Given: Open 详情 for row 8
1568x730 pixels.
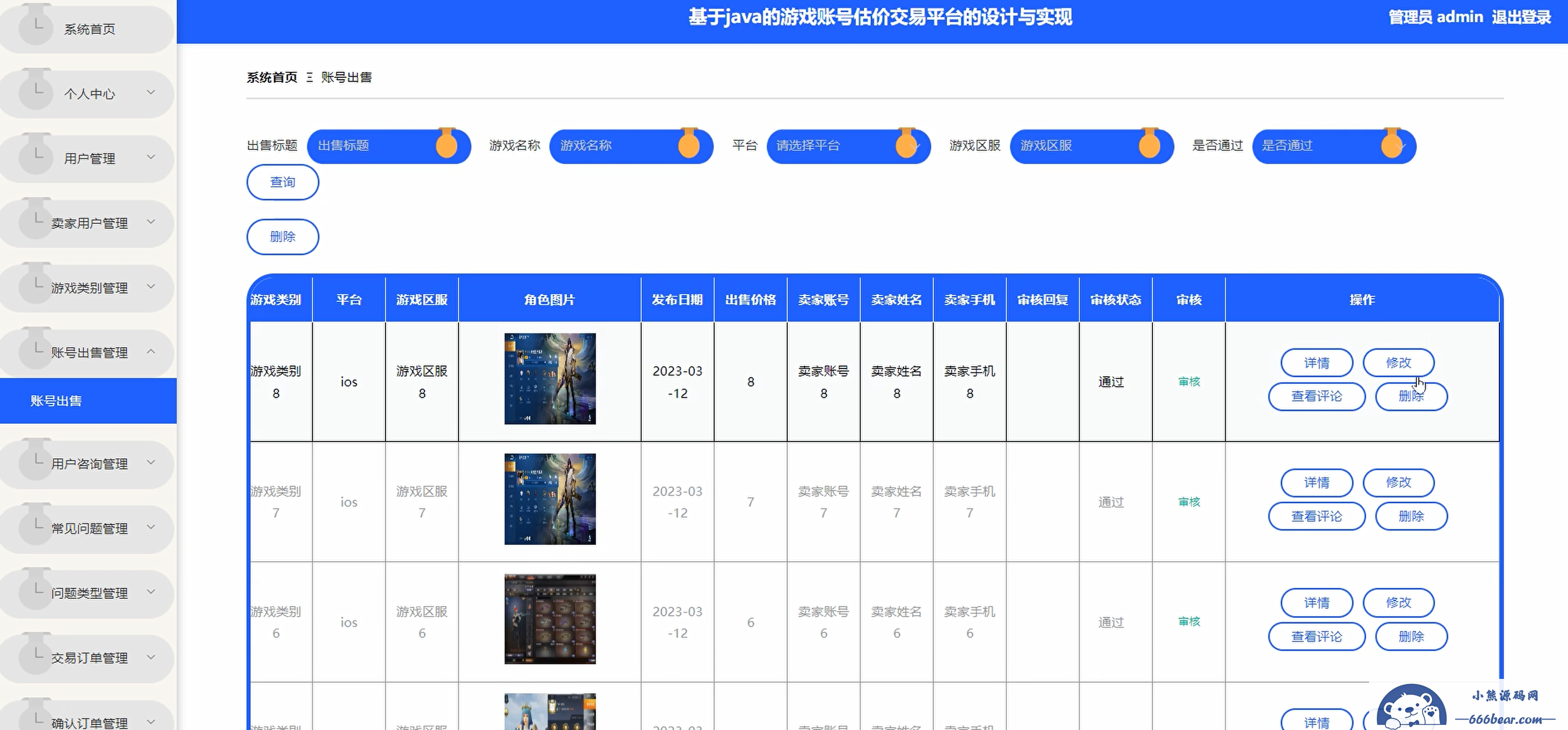Looking at the screenshot, I should pyautogui.click(x=1317, y=363).
